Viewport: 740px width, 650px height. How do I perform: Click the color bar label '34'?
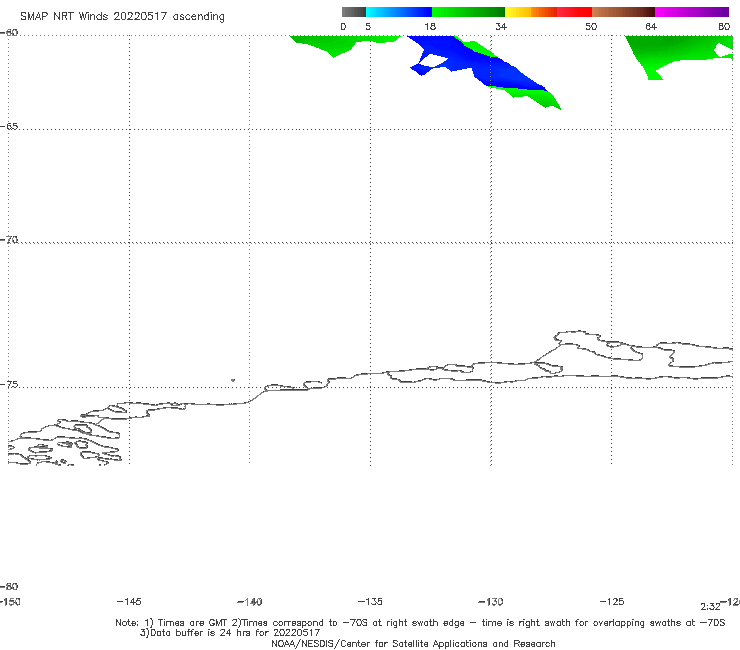coord(501,26)
